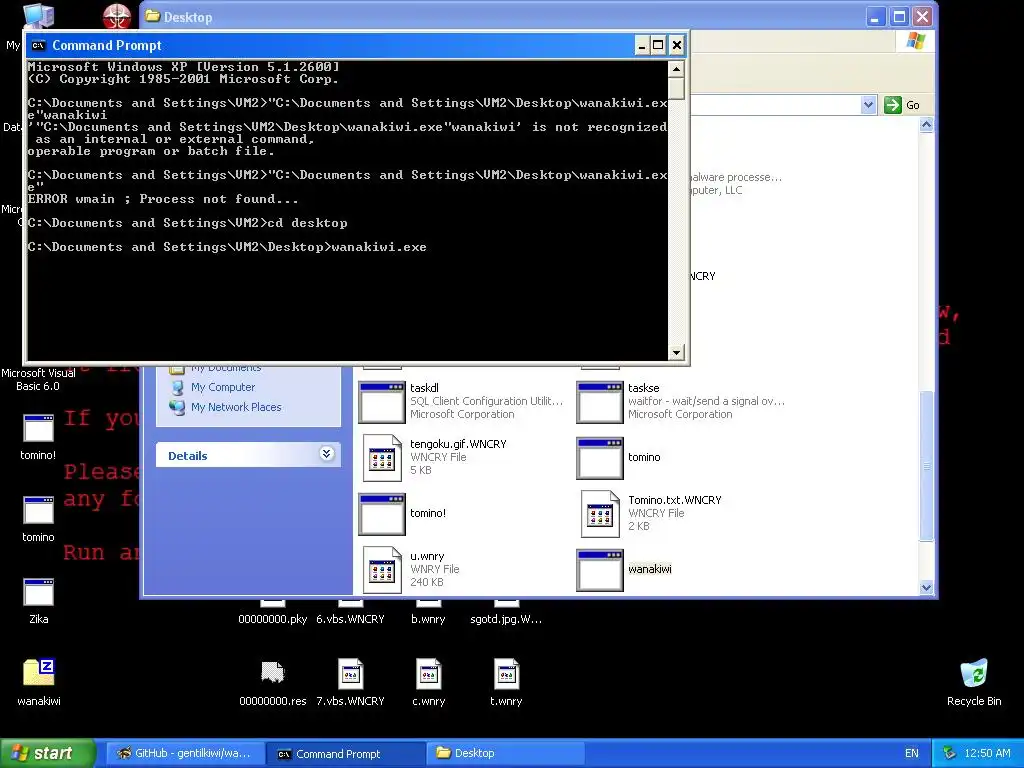1024x768 pixels.
Task: Select tengoku.gif.WNCRY file icon
Action: tap(381, 458)
